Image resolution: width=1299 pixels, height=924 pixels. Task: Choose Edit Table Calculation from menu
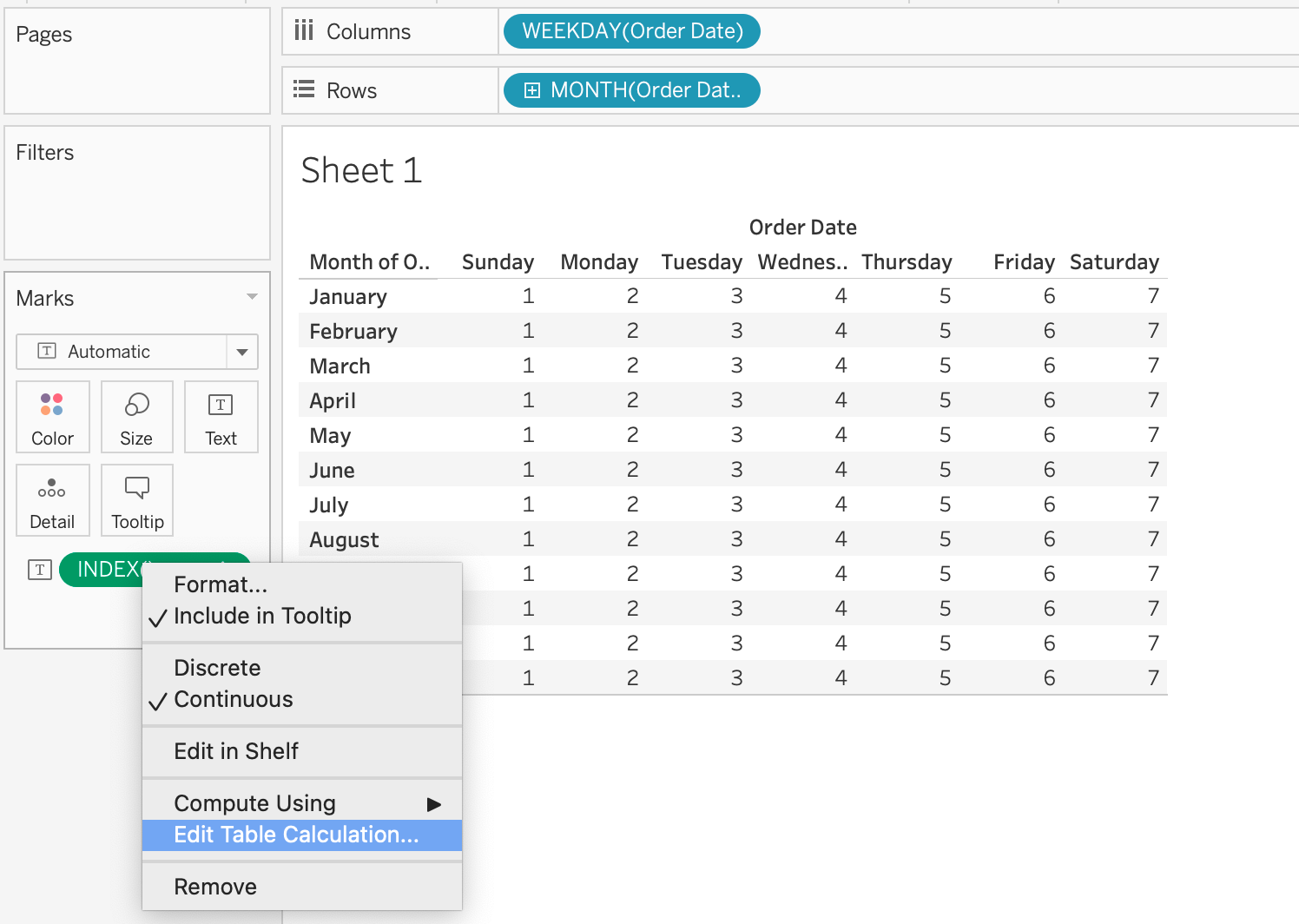(x=296, y=835)
